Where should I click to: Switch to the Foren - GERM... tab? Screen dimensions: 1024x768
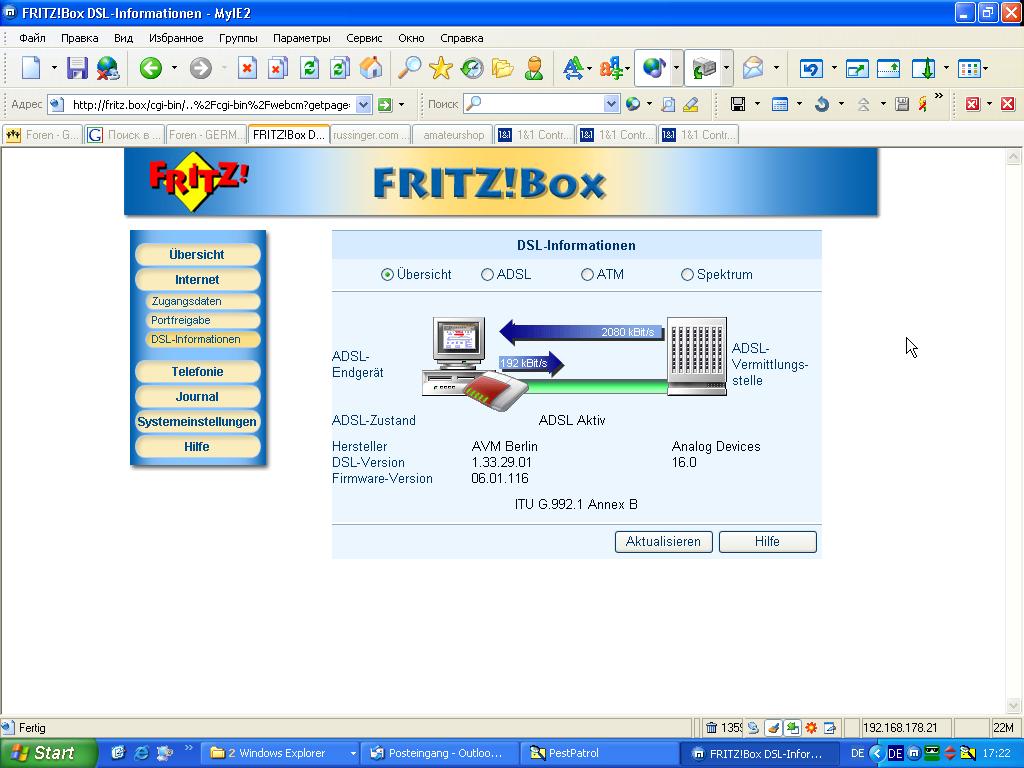206,135
